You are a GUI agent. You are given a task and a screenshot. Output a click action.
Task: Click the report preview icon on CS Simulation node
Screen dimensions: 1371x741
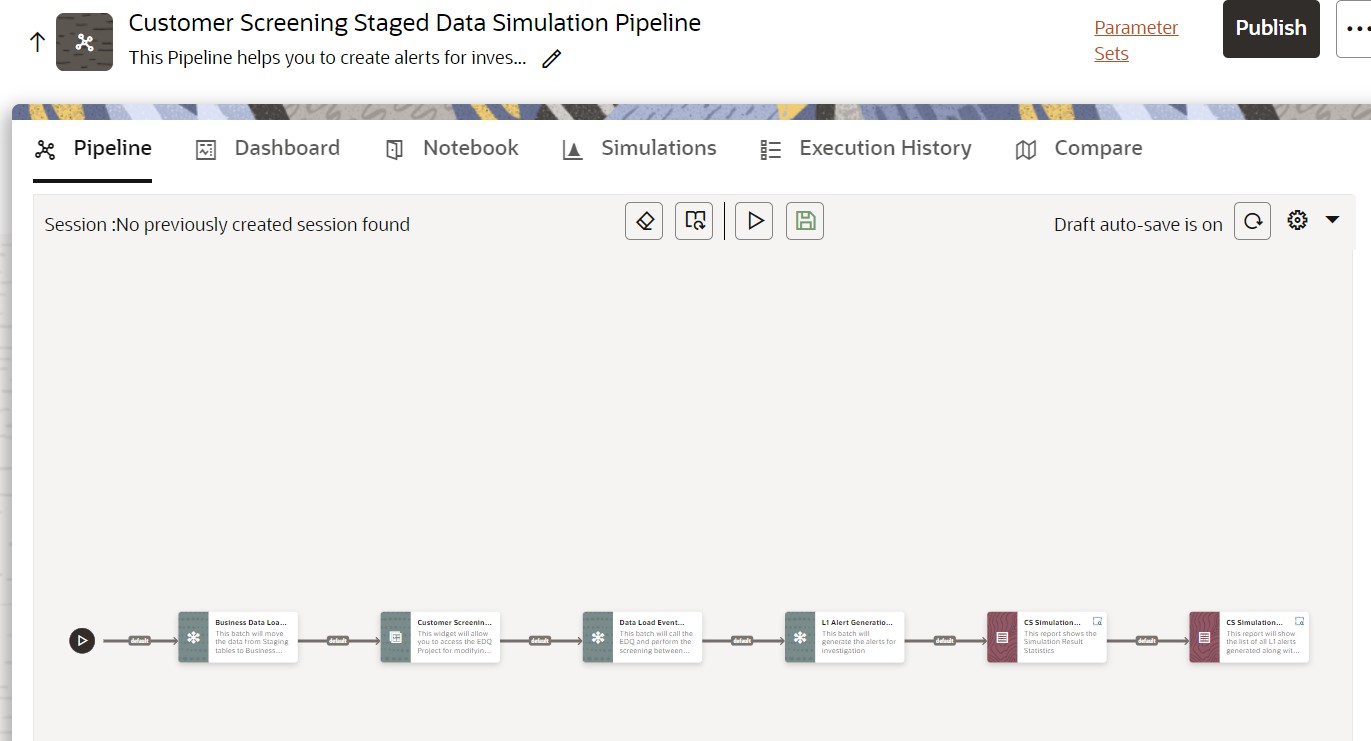[x=1096, y=621]
